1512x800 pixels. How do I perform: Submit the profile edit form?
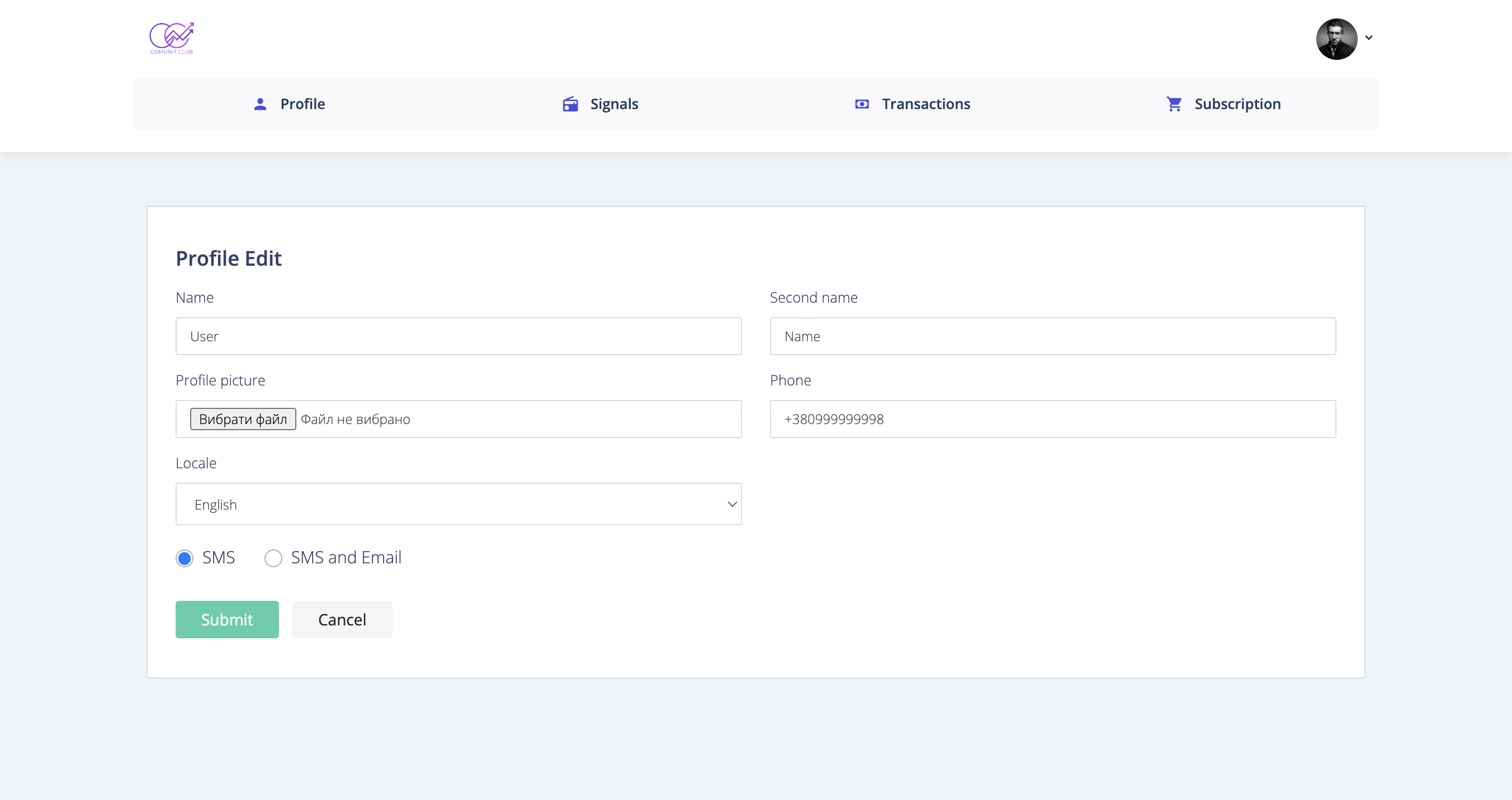227,619
